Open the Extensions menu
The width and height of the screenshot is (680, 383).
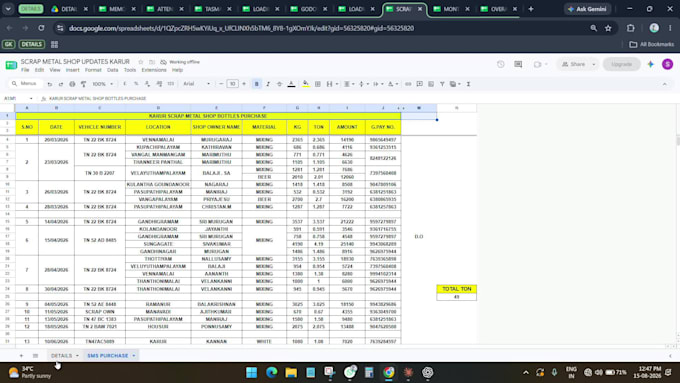[154, 70]
